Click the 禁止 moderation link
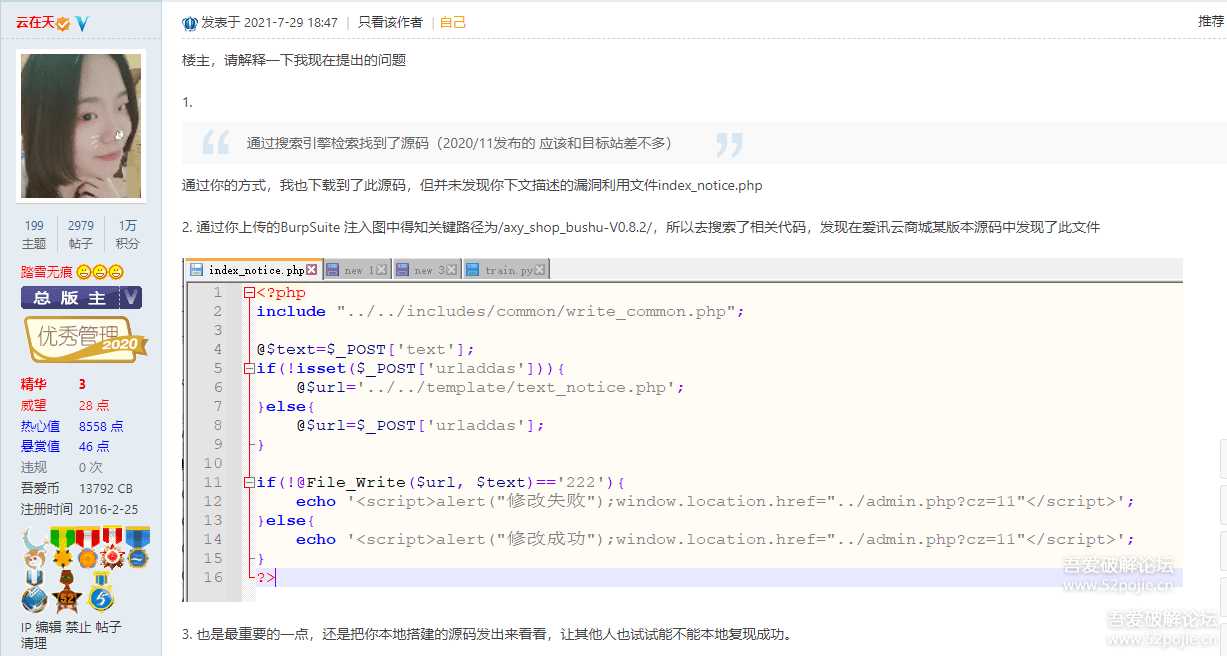Viewport: 1227px width, 656px height. [79, 627]
